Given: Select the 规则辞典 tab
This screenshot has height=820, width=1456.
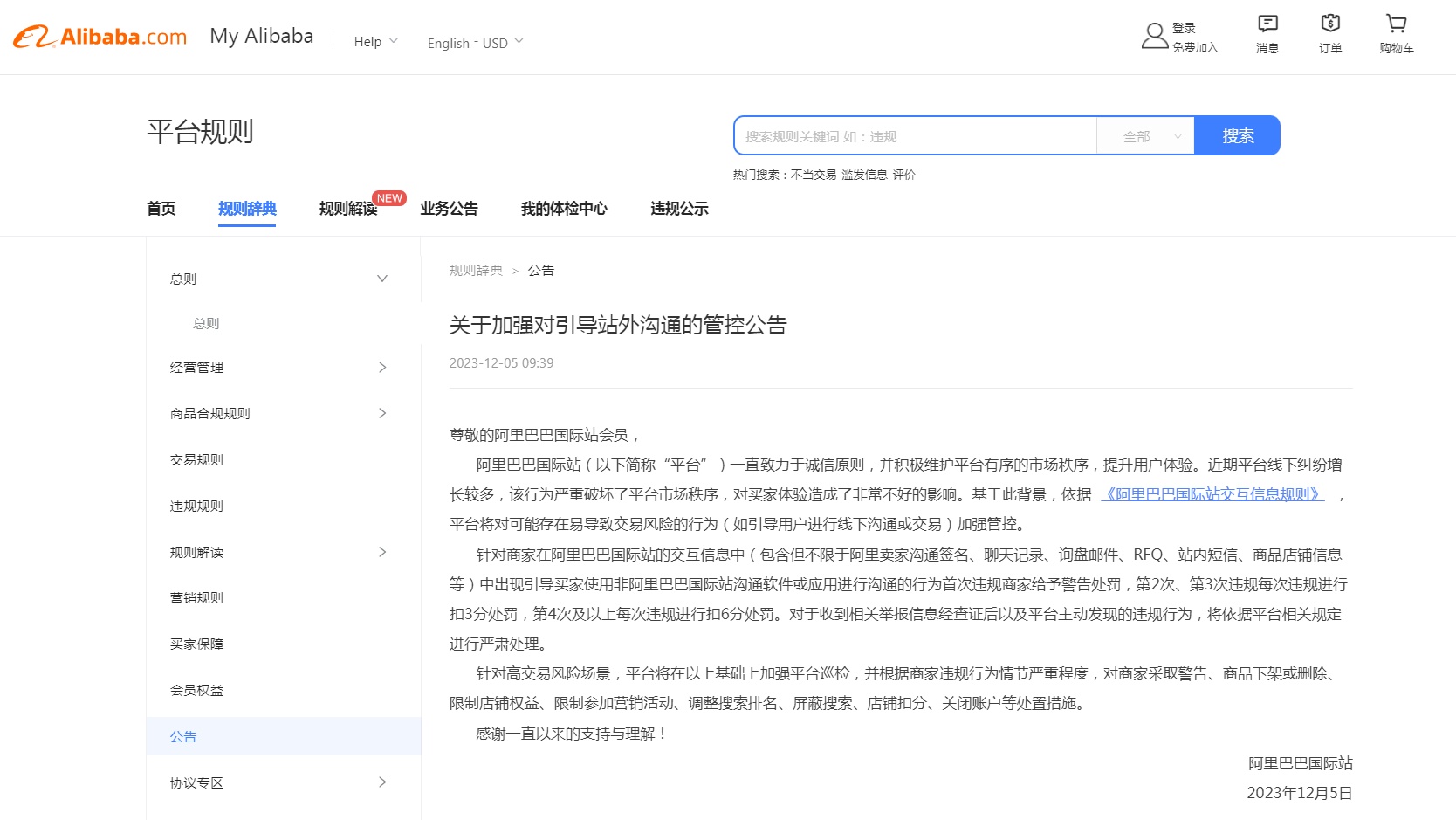Looking at the screenshot, I should [x=247, y=209].
